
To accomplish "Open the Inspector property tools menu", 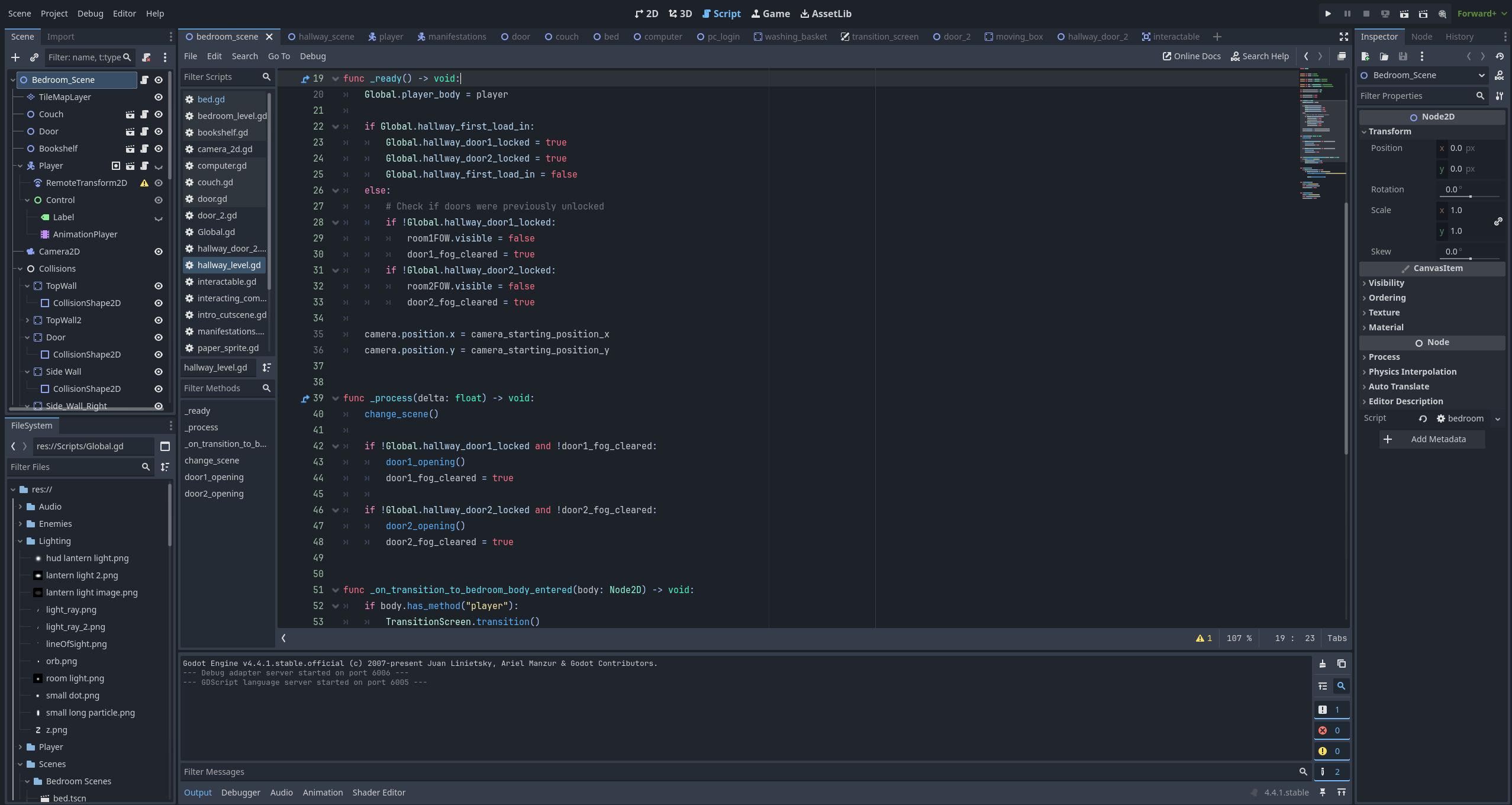I will pos(1500,96).
